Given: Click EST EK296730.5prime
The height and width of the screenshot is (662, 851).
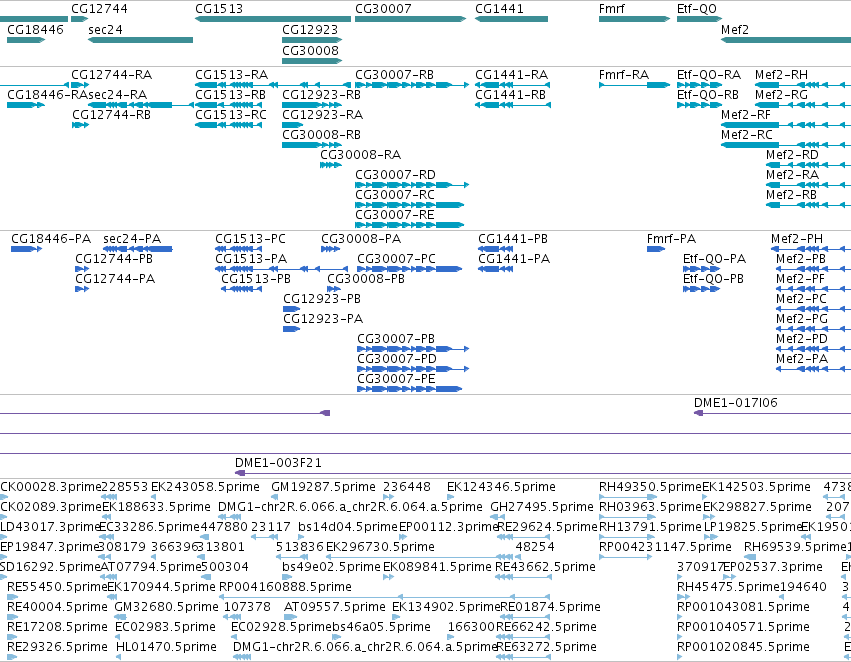Looking at the screenshot, I should click(x=380, y=547).
